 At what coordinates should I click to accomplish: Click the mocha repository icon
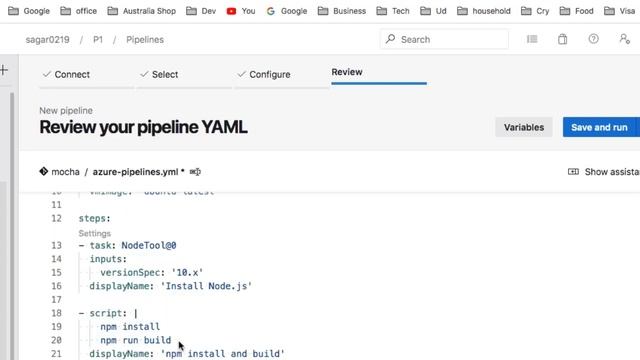point(44,171)
